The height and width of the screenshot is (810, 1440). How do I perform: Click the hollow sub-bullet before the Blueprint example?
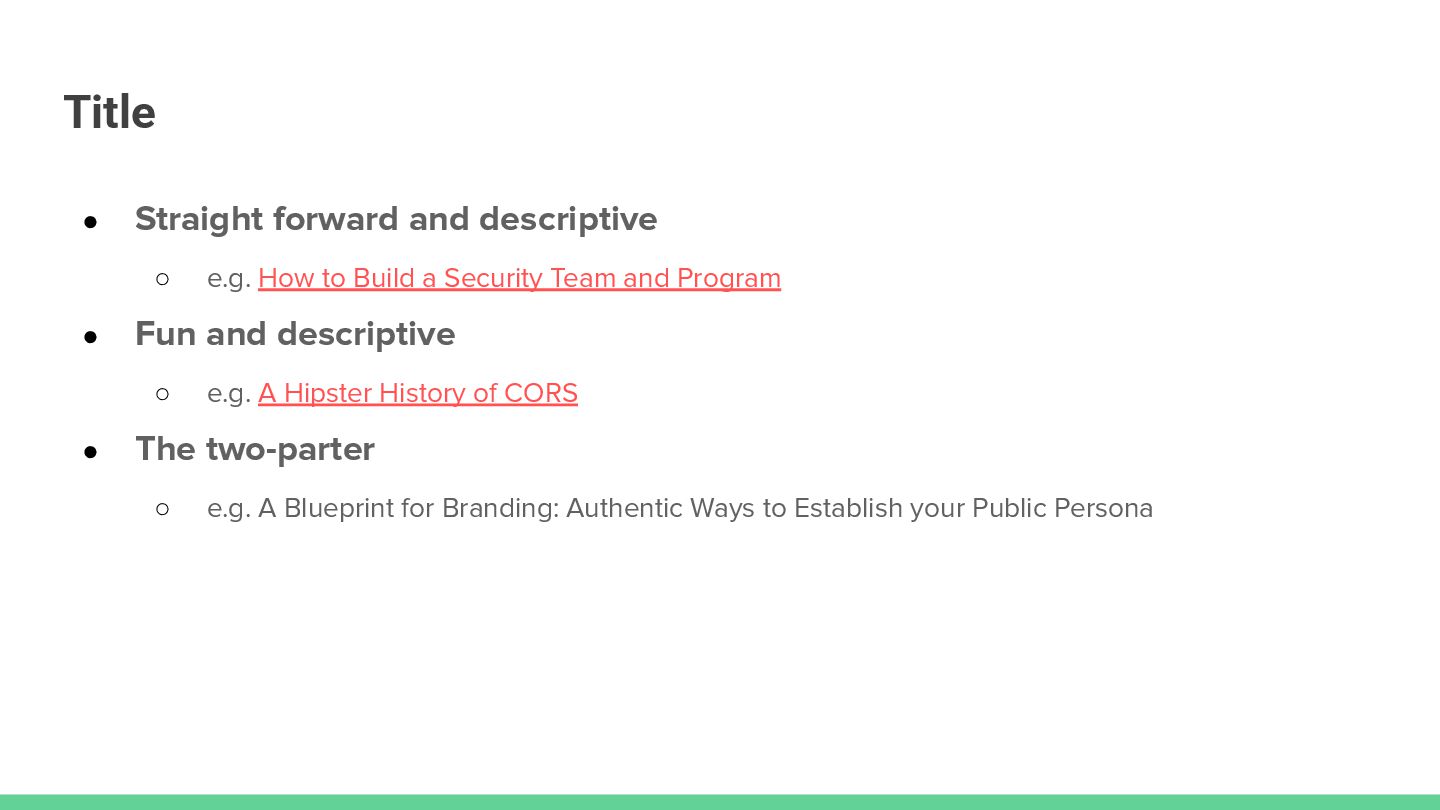(x=163, y=509)
